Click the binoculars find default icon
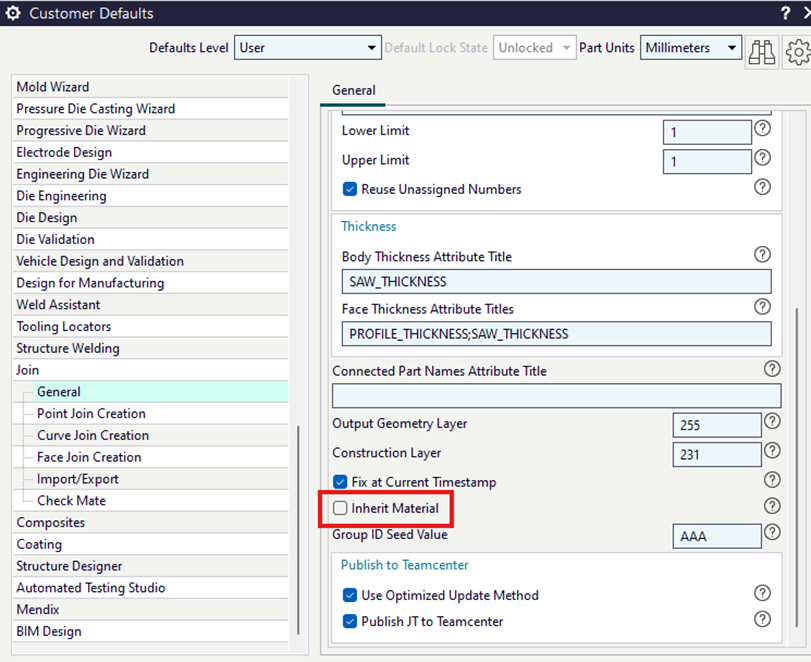The height and width of the screenshot is (662, 811). pos(762,52)
